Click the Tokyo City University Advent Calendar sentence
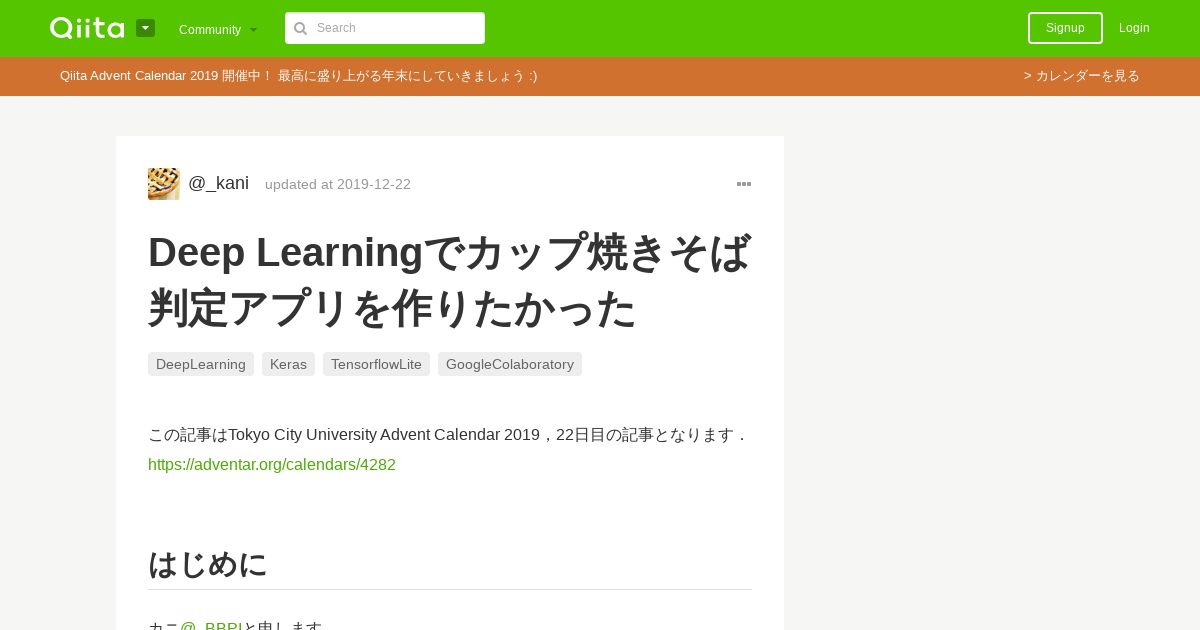 pos(449,435)
